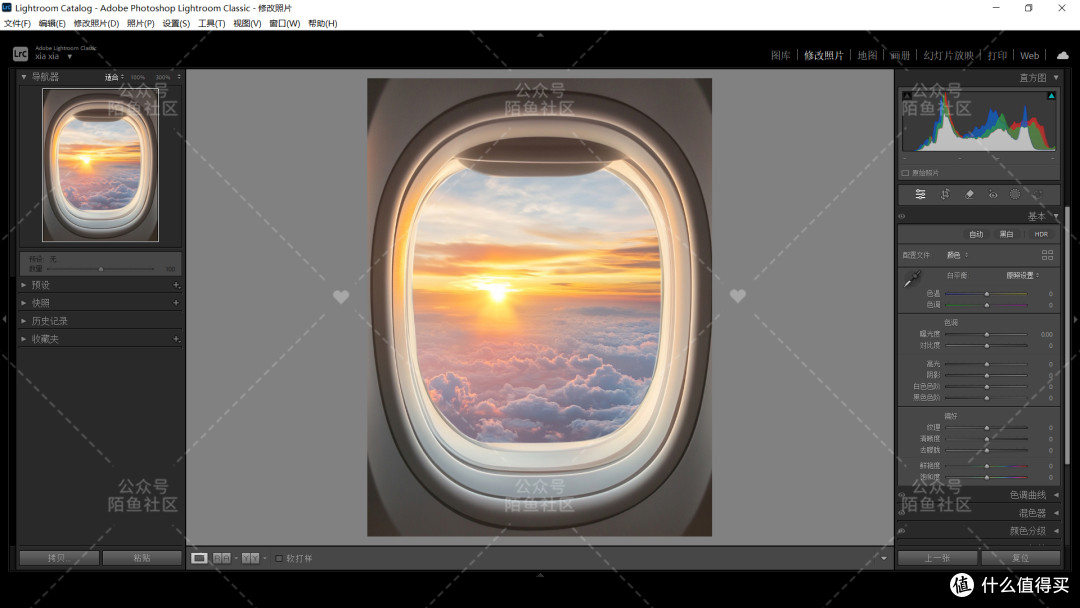This screenshot has width=1080, height=608.
Task: Open the 颜色 profile dropdown
Action: 957,255
